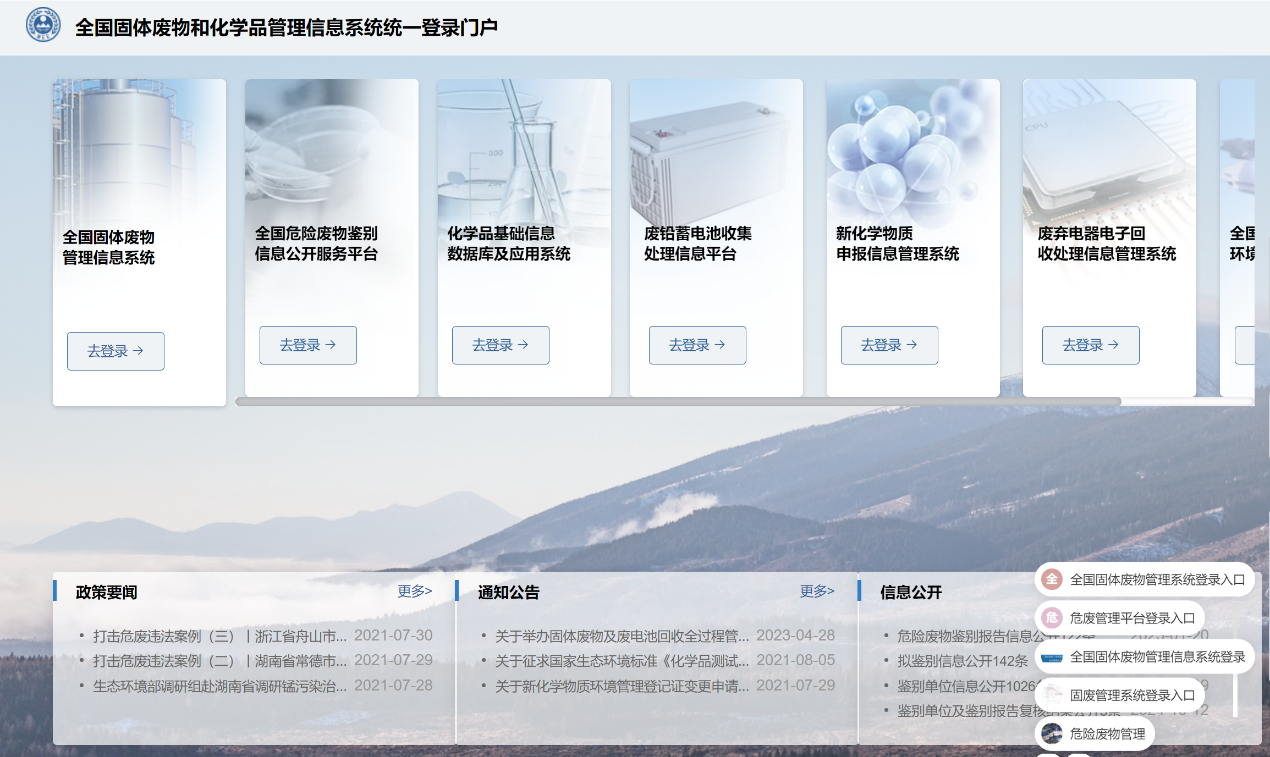
Task: Open 去登录 for 全国固体废物管理信息系统
Action: point(115,351)
